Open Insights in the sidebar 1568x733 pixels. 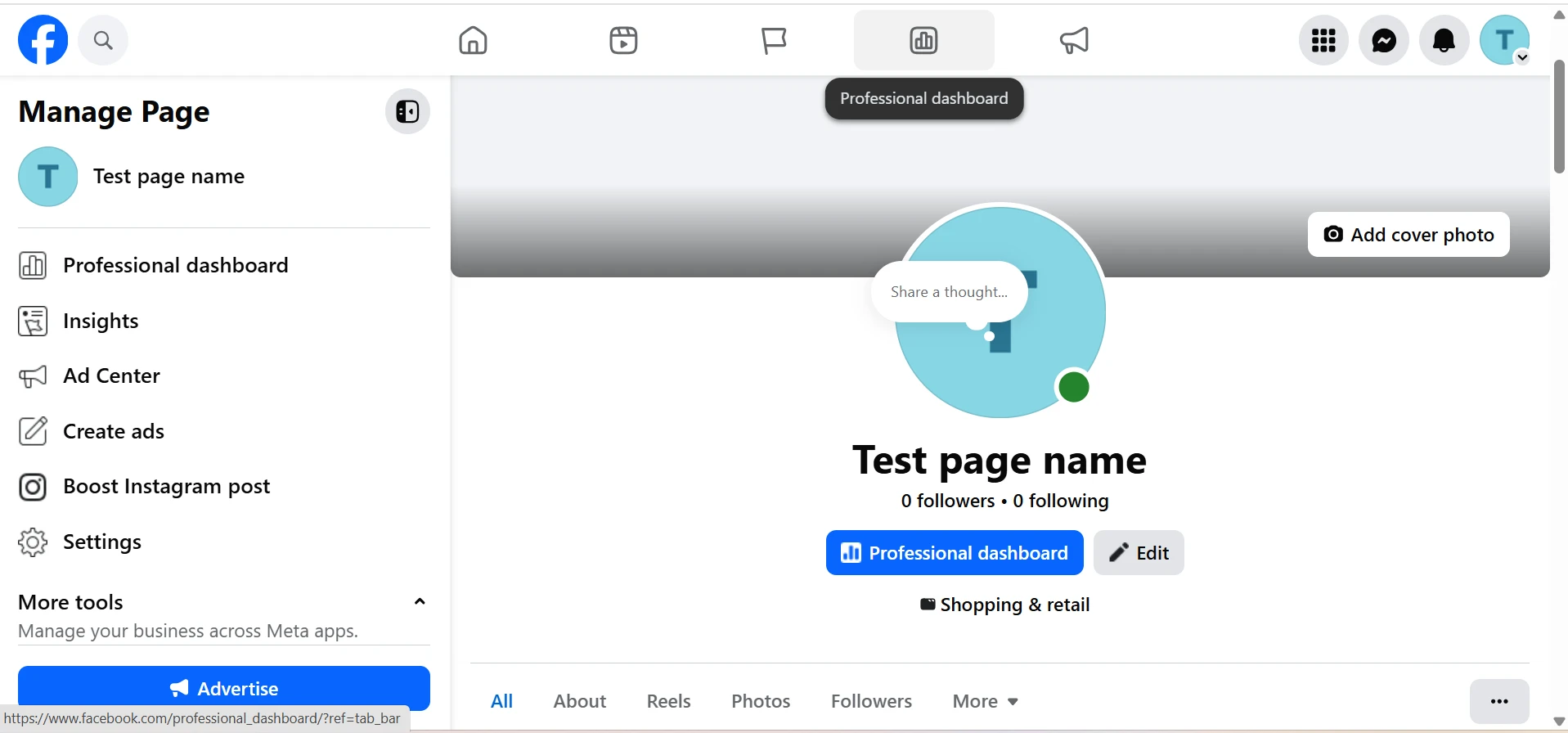point(223,321)
